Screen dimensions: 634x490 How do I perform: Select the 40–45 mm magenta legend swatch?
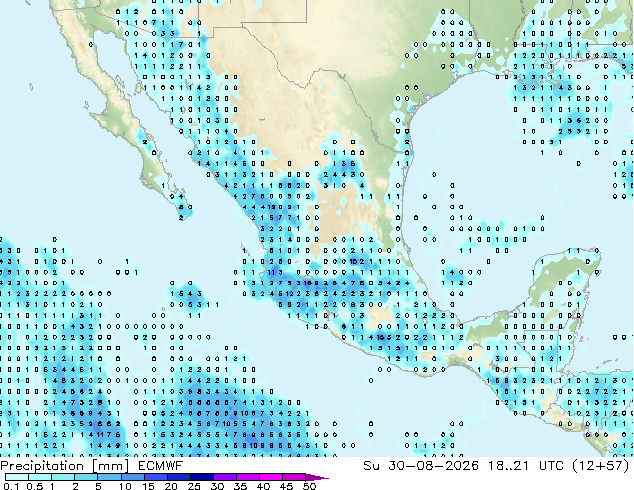271,477
